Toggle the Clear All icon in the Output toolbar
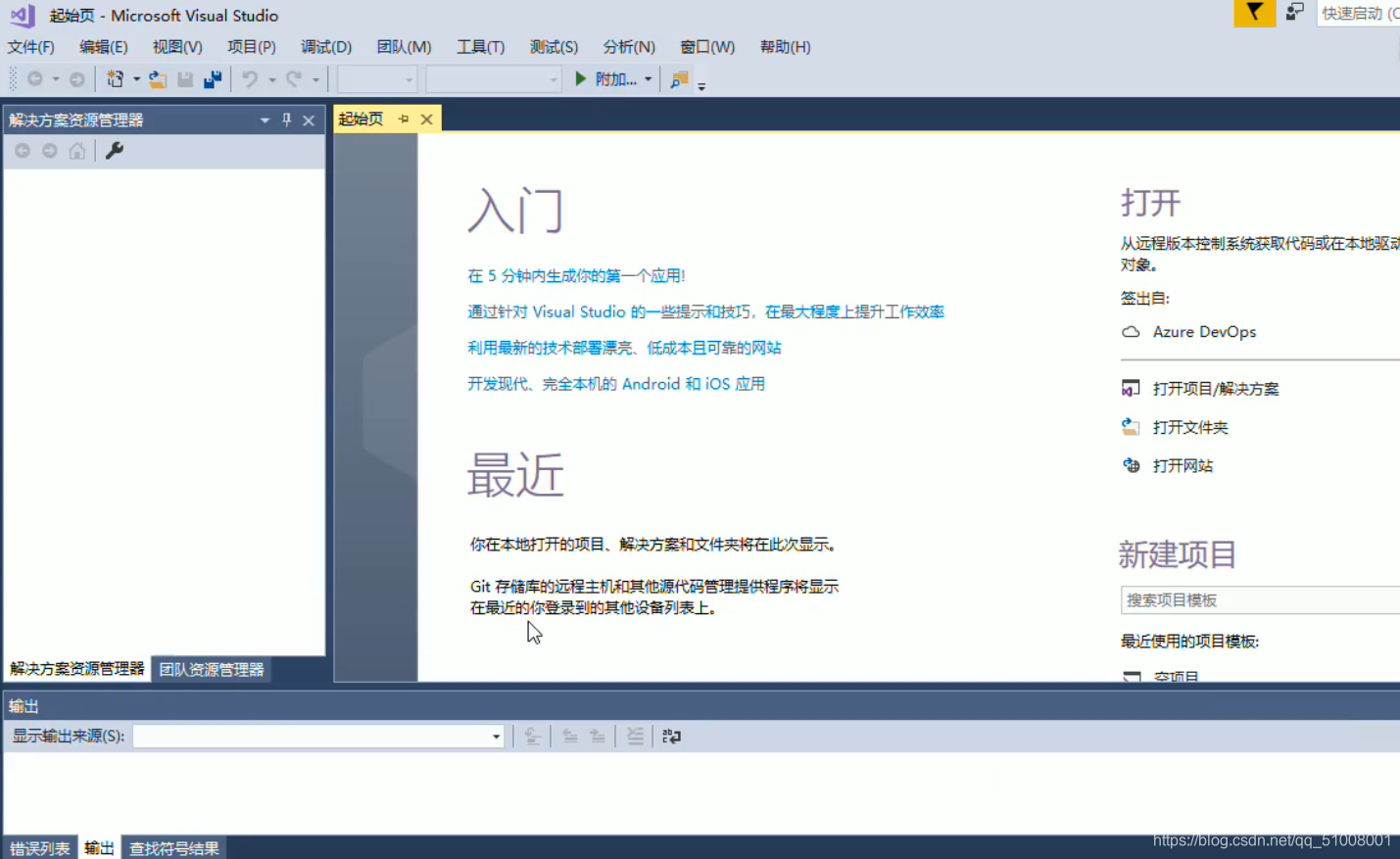This screenshot has width=1400, height=859. (635, 736)
